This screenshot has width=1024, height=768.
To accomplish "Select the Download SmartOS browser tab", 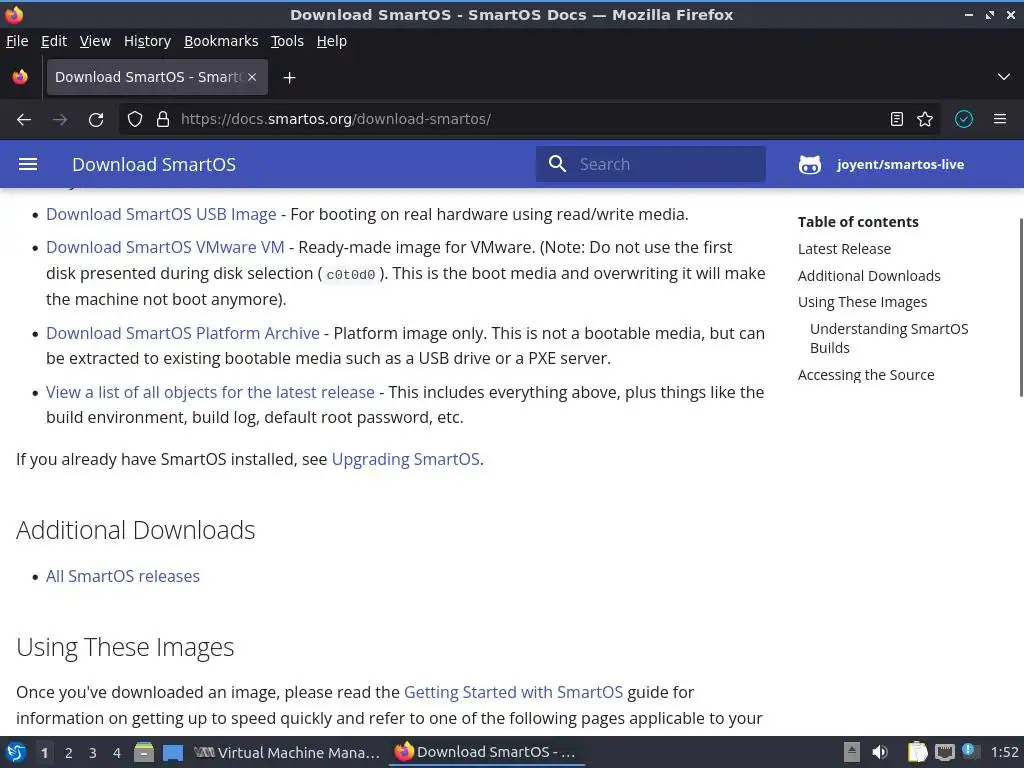I will tap(157, 77).
